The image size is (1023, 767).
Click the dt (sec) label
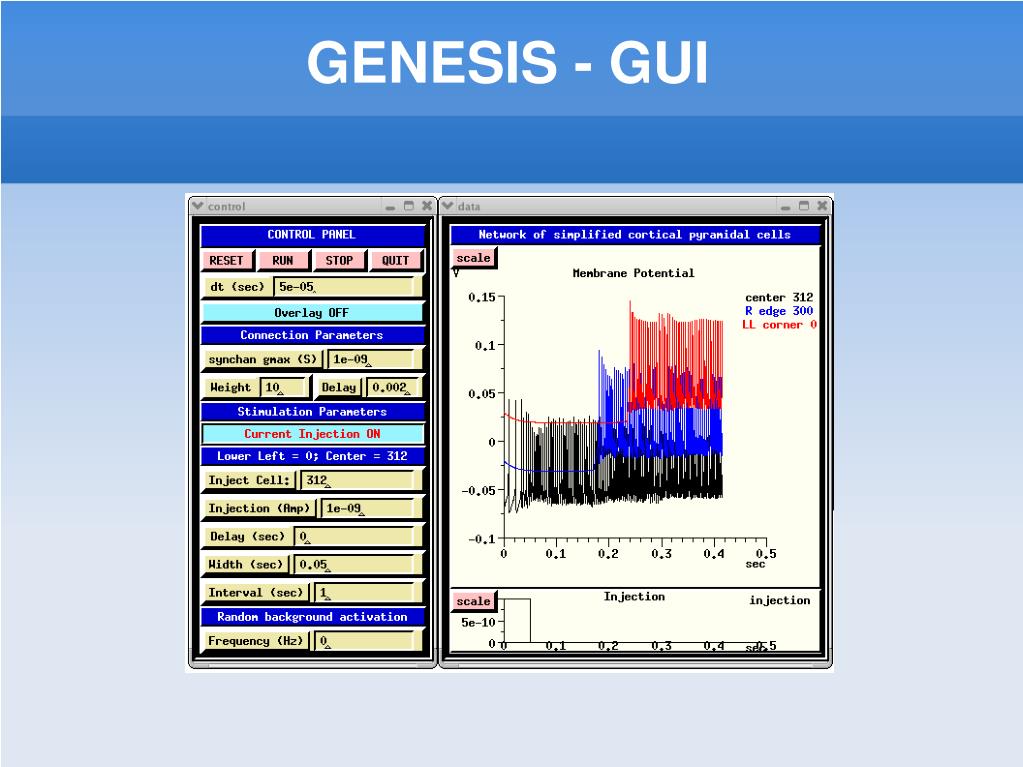pos(237,287)
